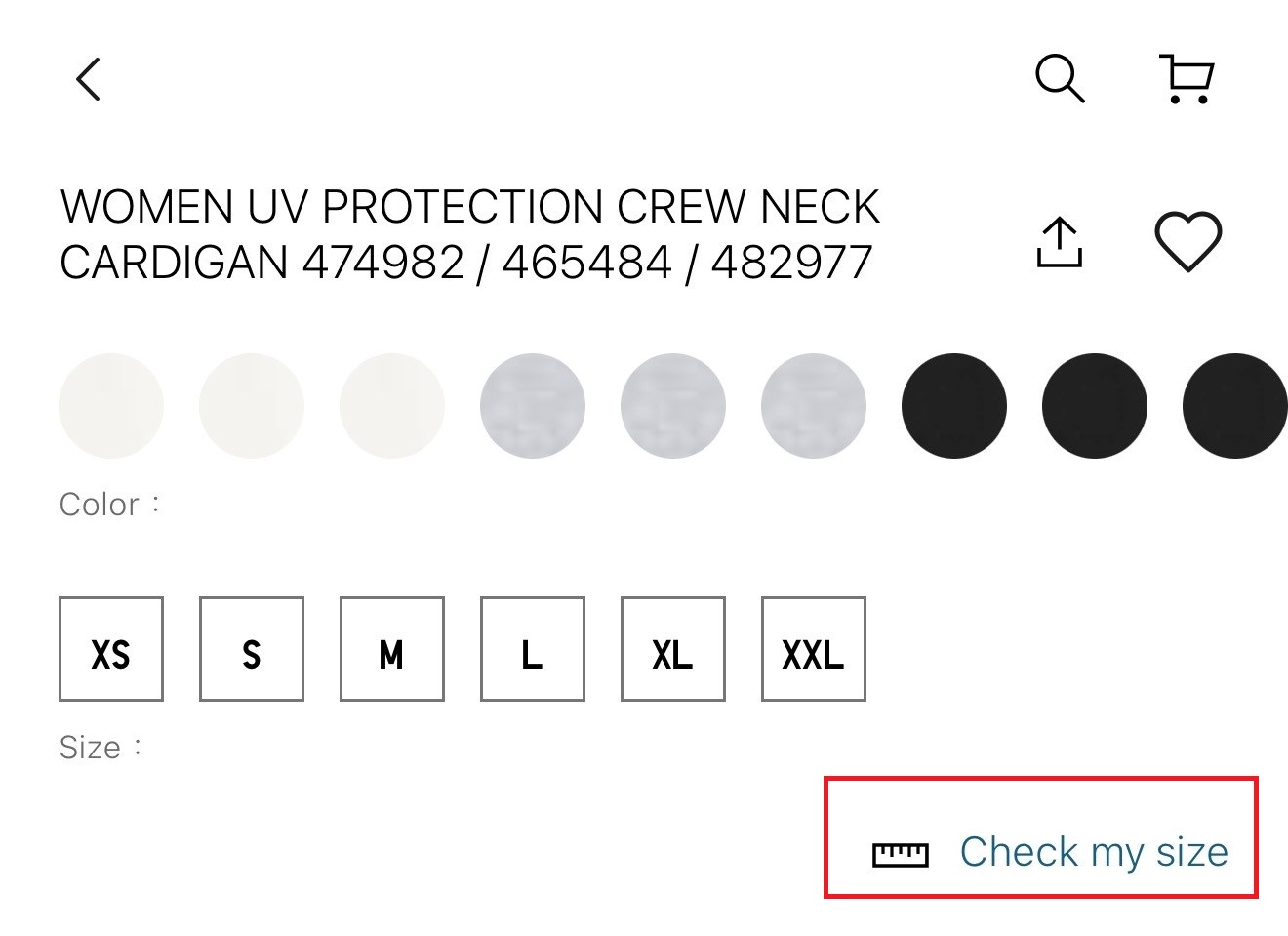1288x936 pixels.
Task: Pick size M
Action: point(392,650)
